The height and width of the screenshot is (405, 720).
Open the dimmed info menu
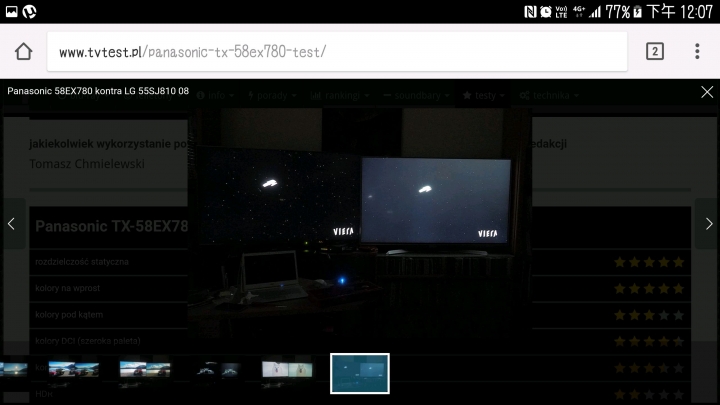point(215,96)
